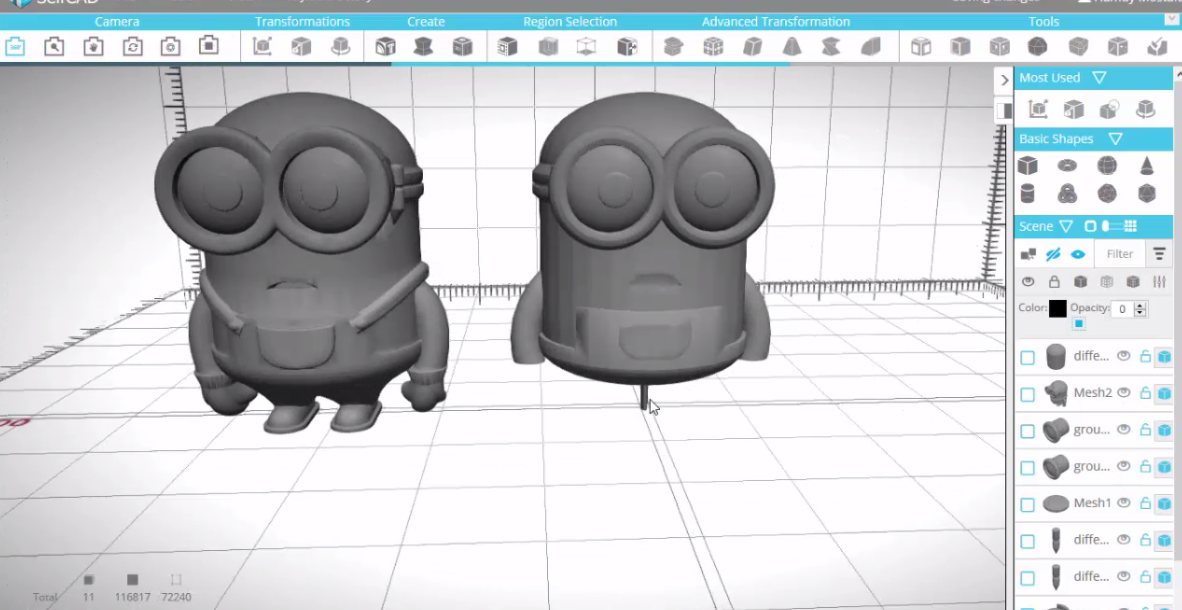Click the blue cube button on Mesh1 row
Screen dimensions: 1182x610
(1164, 504)
